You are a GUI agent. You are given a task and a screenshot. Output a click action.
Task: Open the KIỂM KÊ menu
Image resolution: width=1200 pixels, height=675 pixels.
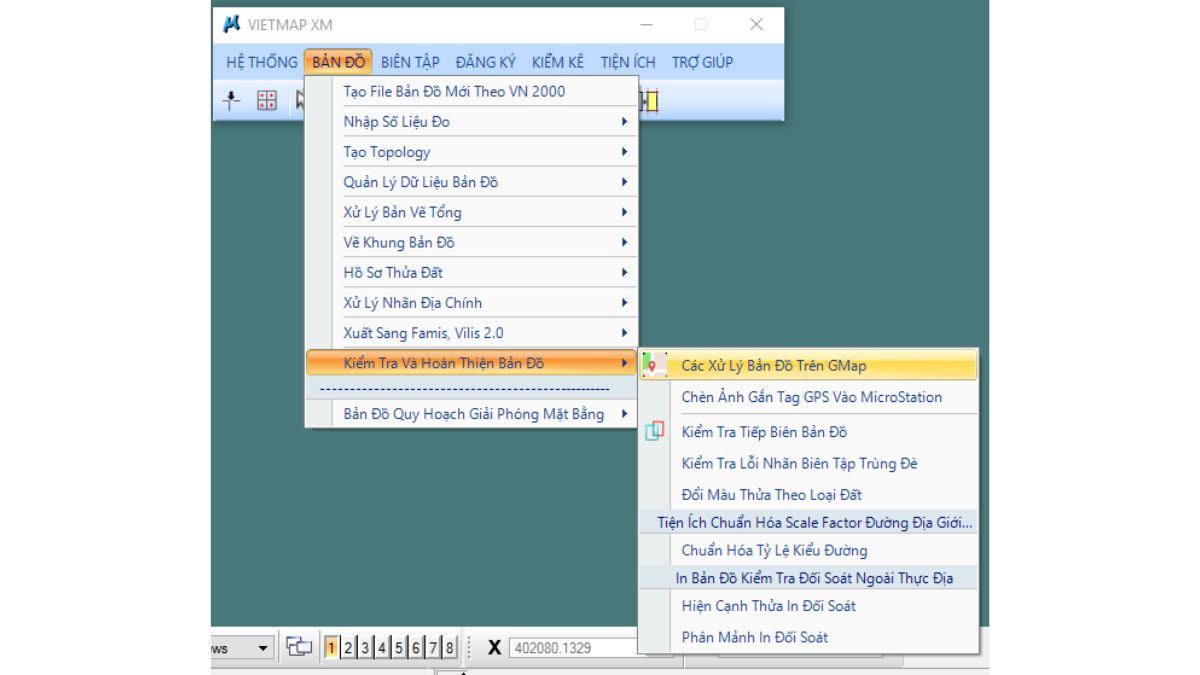tap(558, 62)
